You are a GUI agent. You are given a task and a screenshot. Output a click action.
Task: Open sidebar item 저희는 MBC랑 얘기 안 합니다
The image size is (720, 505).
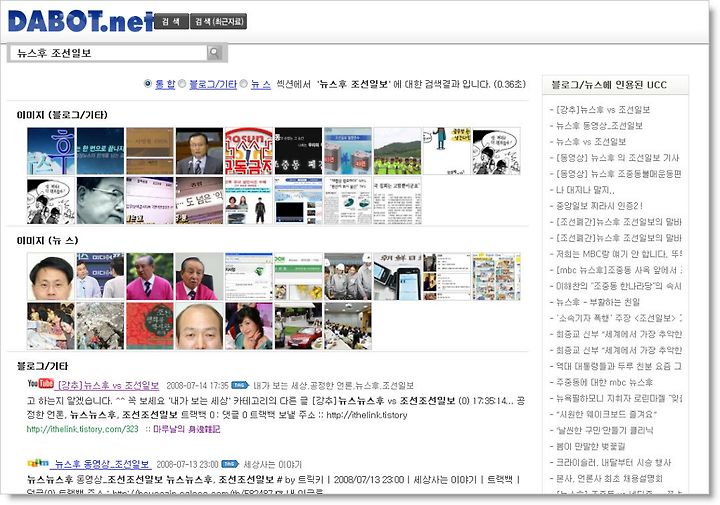click(619, 254)
